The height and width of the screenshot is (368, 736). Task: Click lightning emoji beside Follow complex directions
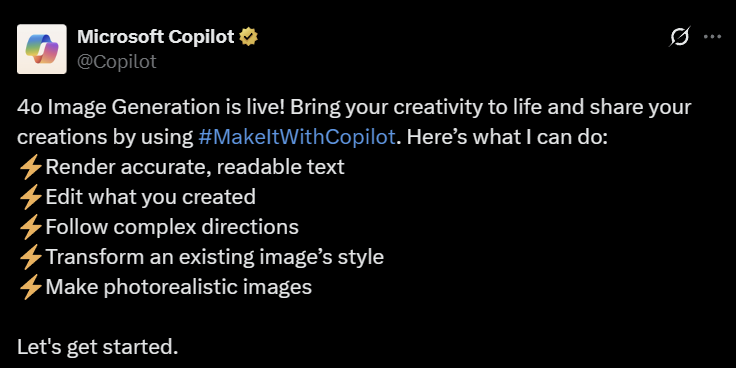pos(31,228)
